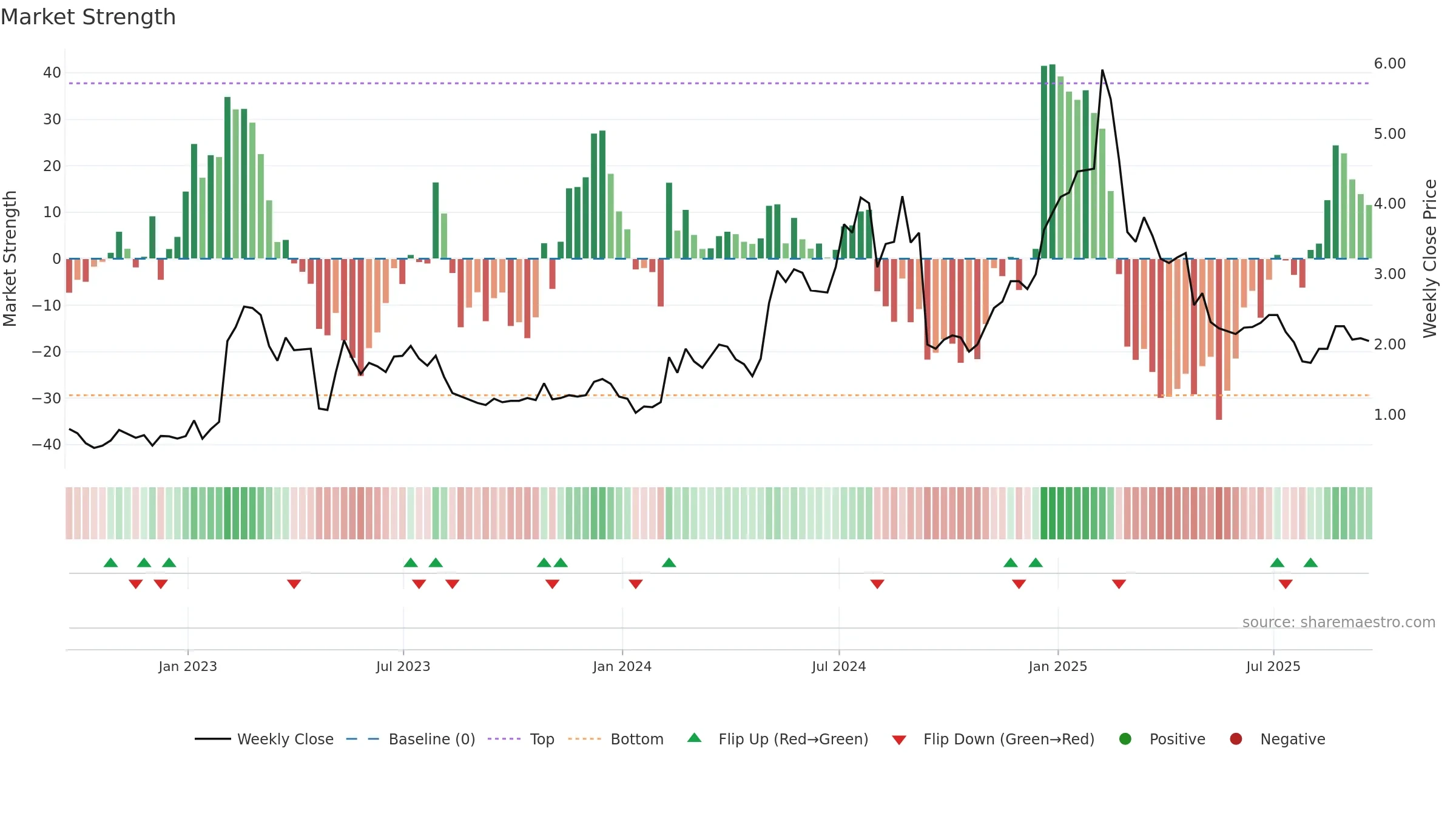Toggle the Bottom legend entry
Screen dimensions: 1456x819
[x=616, y=739]
